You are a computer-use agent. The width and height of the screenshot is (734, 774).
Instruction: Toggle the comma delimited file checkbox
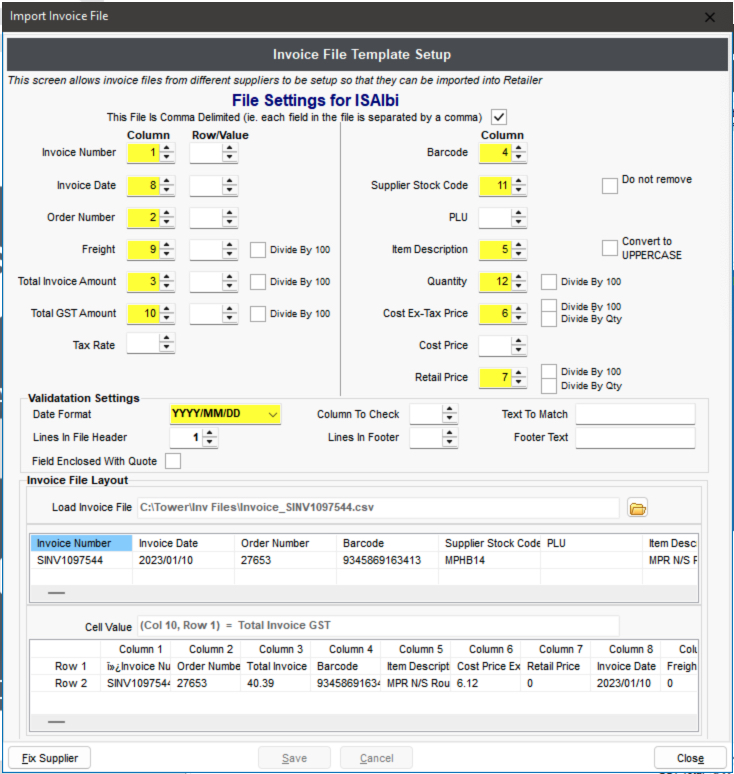[499, 117]
